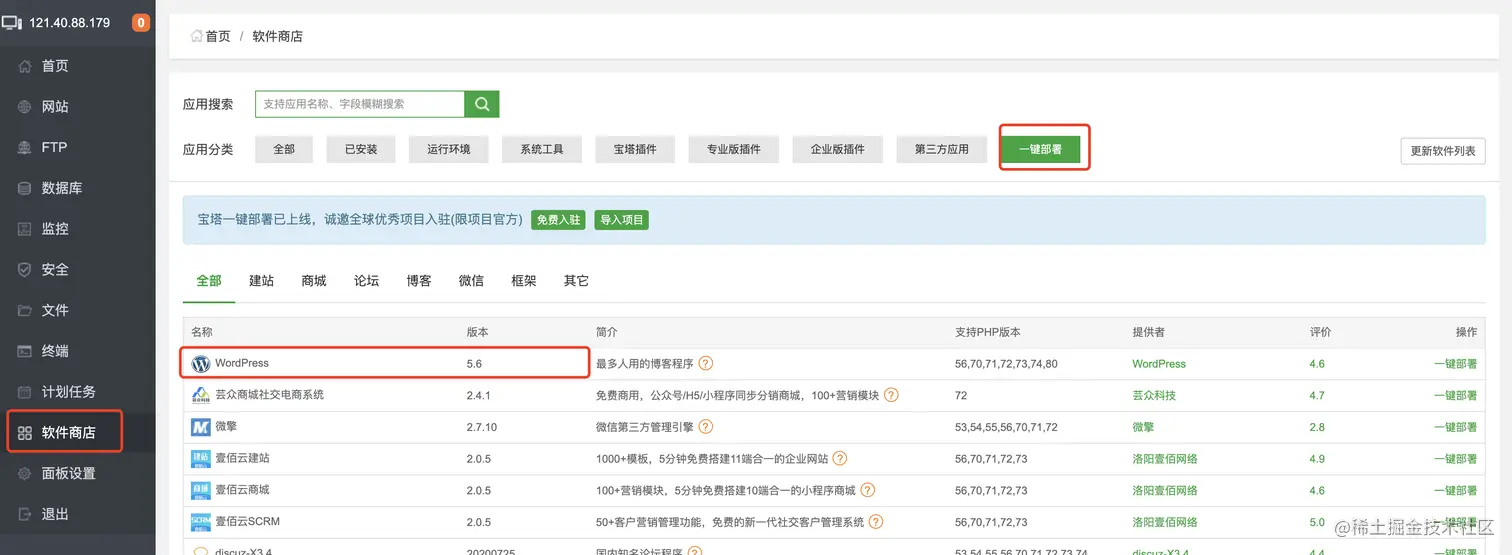Click 一键部署 link in WordPress row
The height and width of the screenshot is (555, 1512).
1455,364
